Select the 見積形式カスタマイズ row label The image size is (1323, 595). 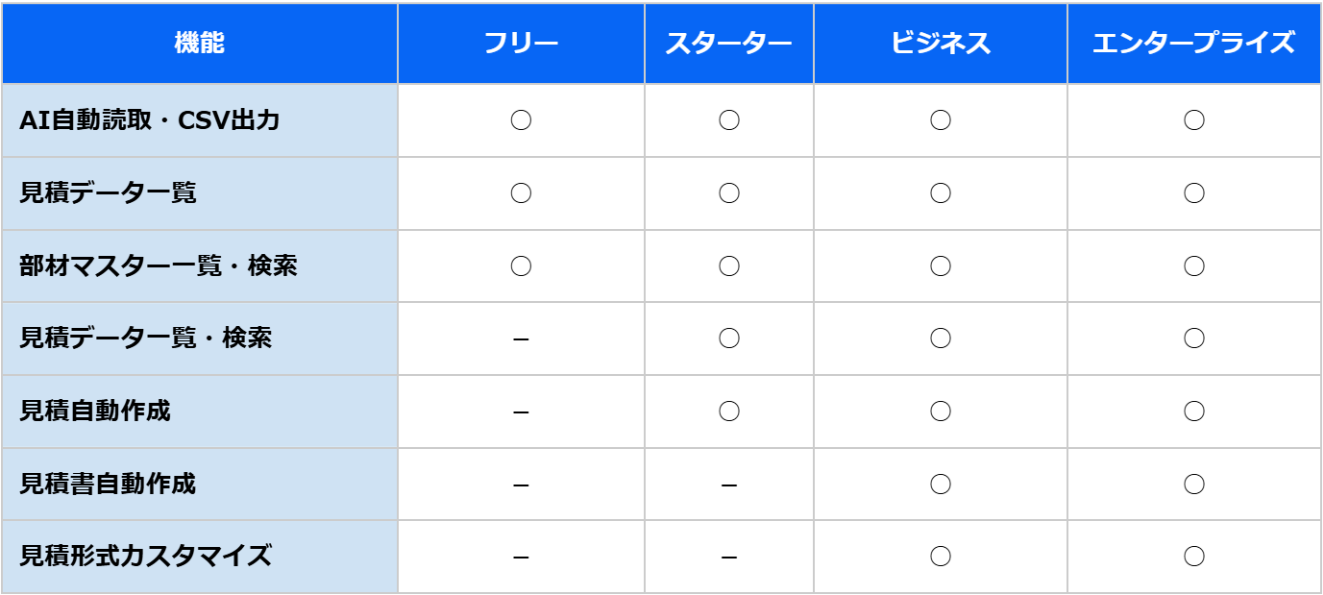(146, 556)
